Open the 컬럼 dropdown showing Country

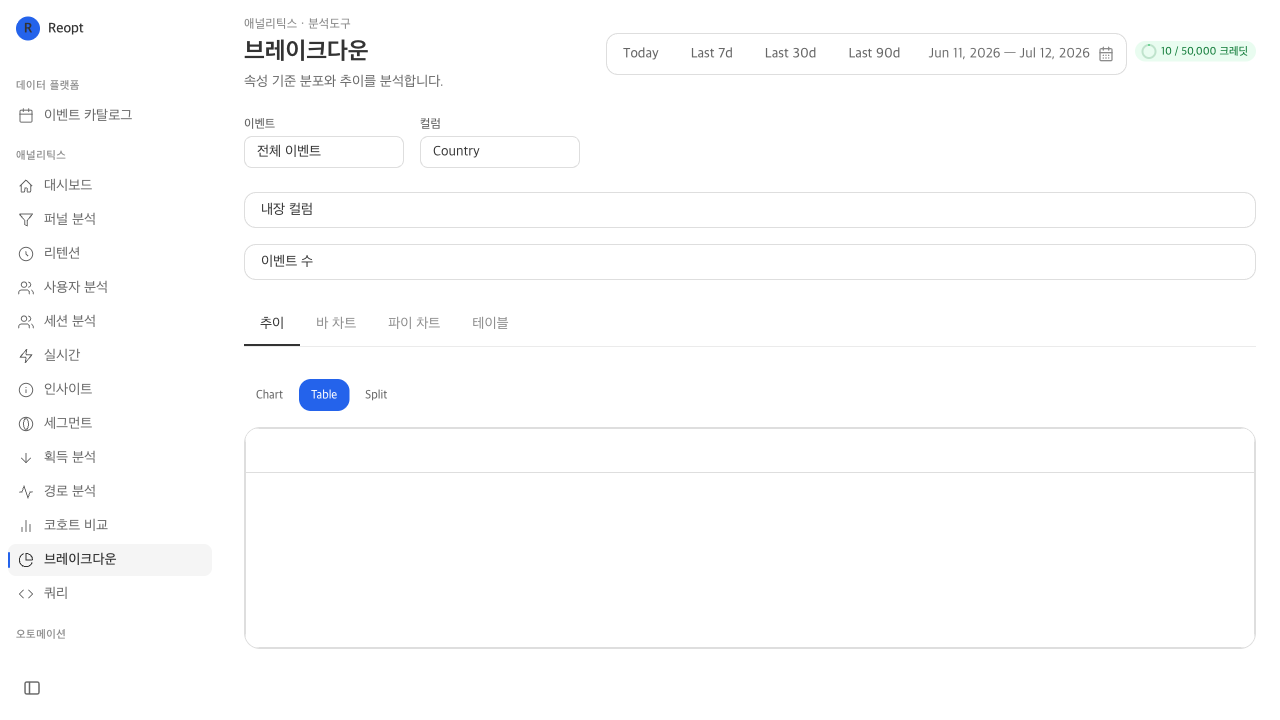[500, 152]
